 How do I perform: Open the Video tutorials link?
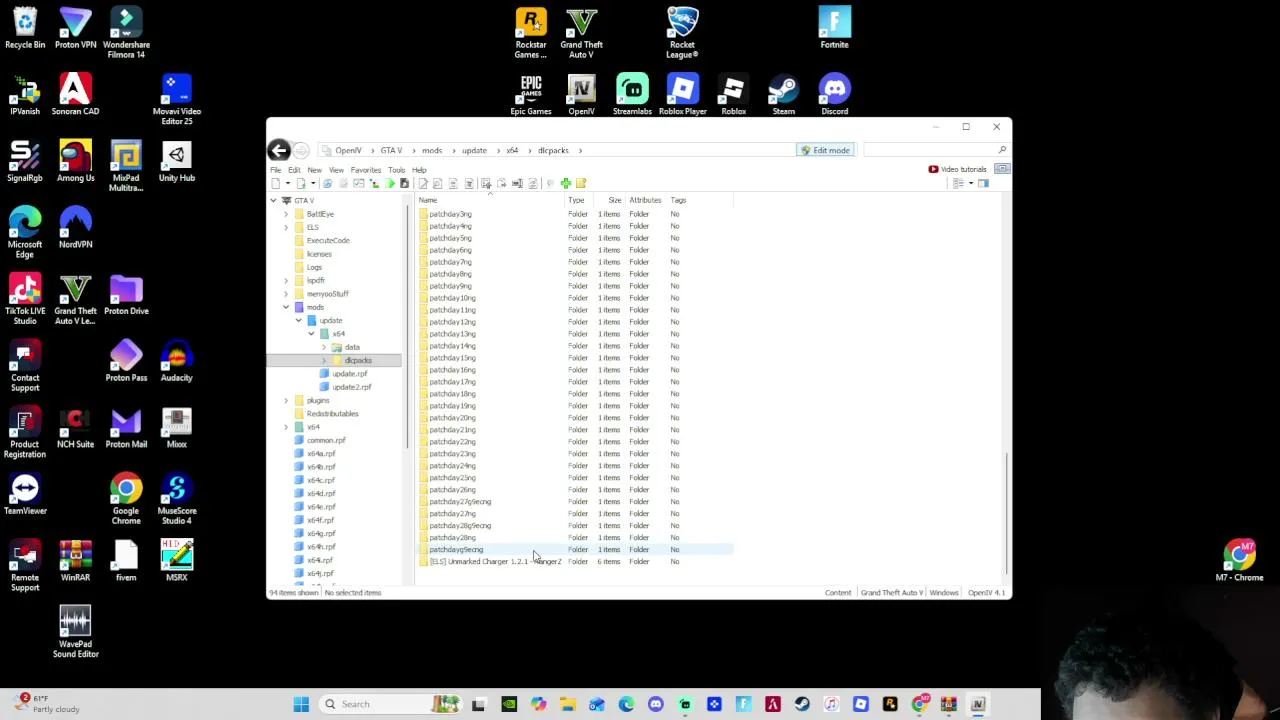click(x=958, y=169)
